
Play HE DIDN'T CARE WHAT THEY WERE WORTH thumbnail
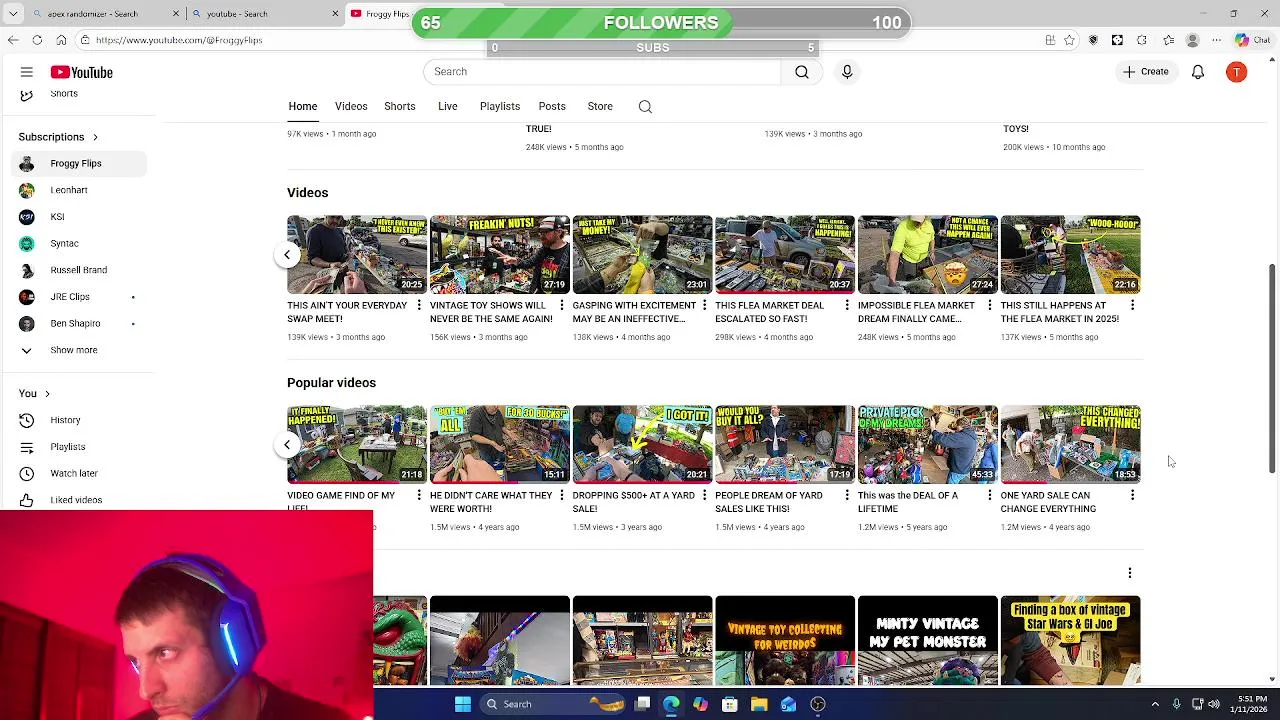coord(500,445)
